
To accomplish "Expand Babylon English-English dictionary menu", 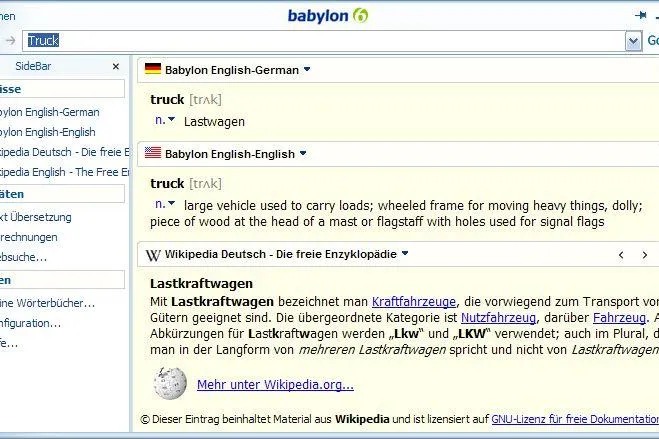I will point(303,153).
